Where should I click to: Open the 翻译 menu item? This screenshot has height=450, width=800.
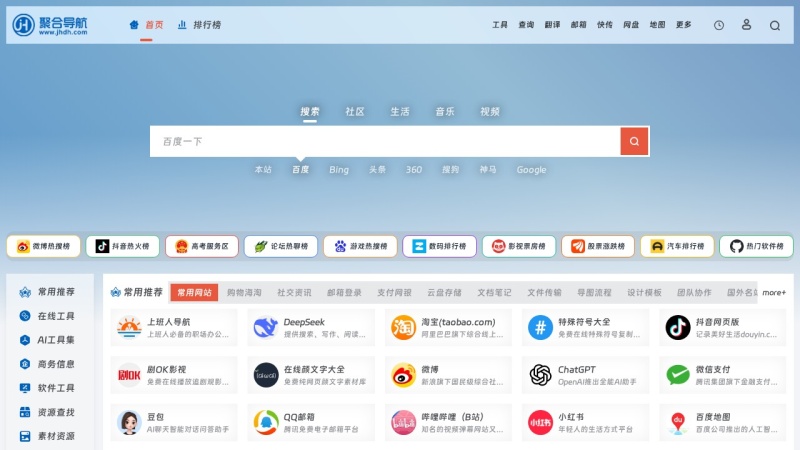click(x=552, y=24)
